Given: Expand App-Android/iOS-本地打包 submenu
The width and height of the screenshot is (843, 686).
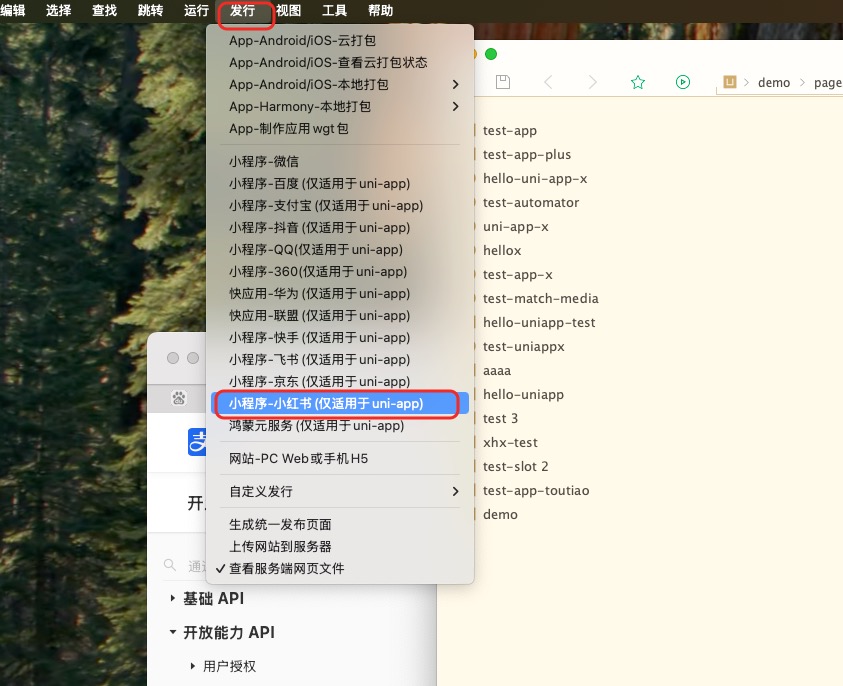Looking at the screenshot, I should pos(340,84).
